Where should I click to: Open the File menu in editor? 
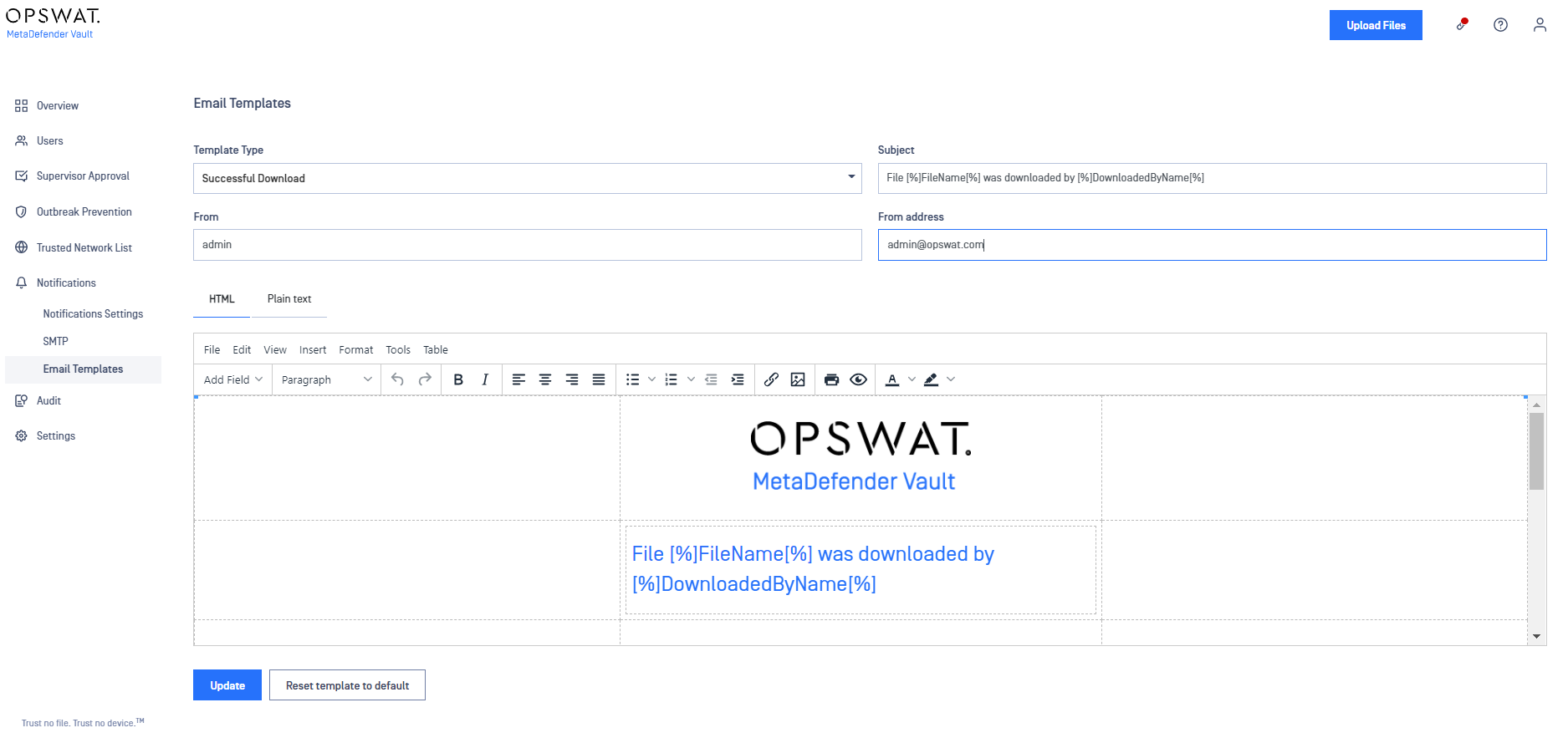pyautogui.click(x=212, y=350)
